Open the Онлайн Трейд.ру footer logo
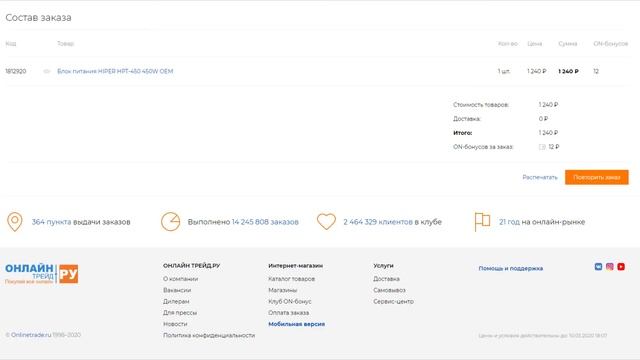 42,274
